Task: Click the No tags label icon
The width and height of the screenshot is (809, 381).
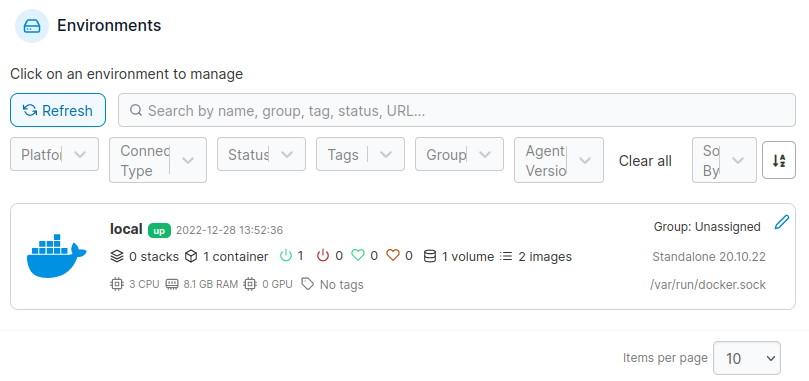Action: [x=308, y=283]
